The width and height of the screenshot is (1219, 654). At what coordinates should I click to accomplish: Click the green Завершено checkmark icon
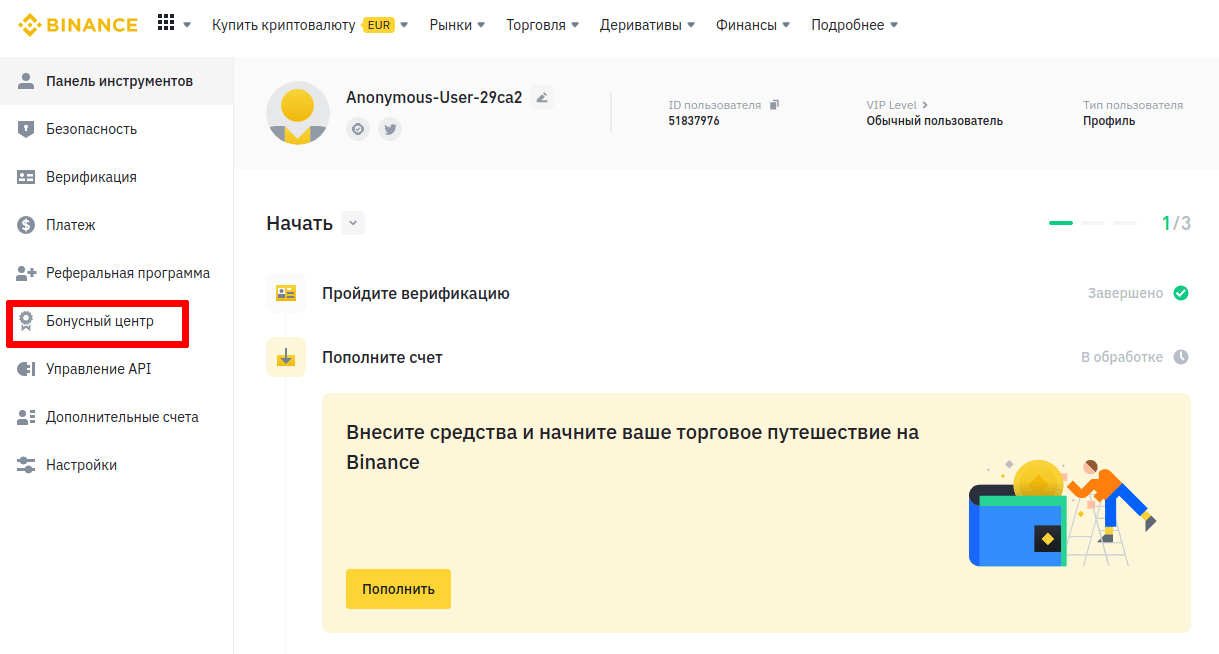click(x=1181, y=293)
